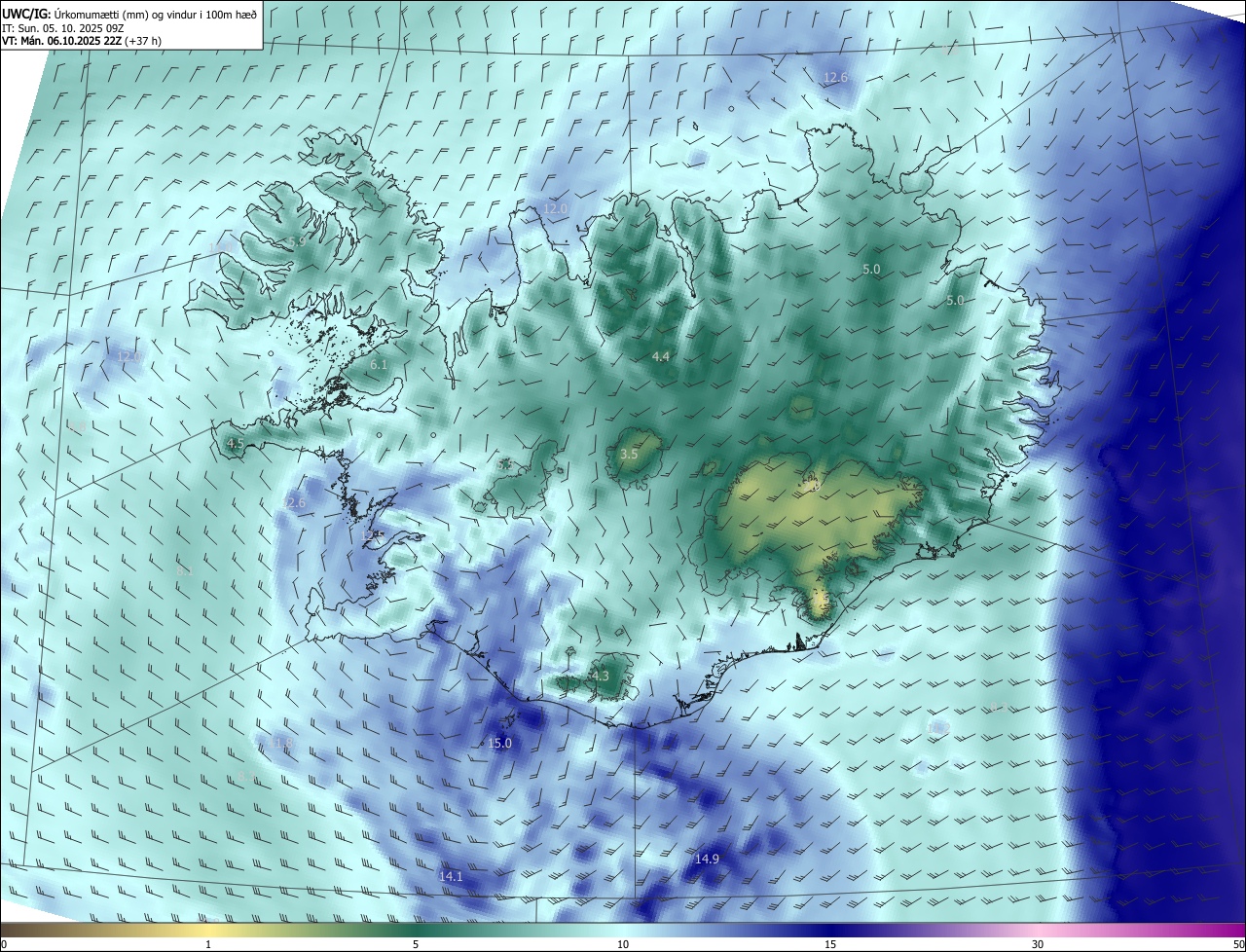The height and width of the screenshot is (952, 1246).
Task: Click the color scale tick label 10
Action: coord(623,944)
